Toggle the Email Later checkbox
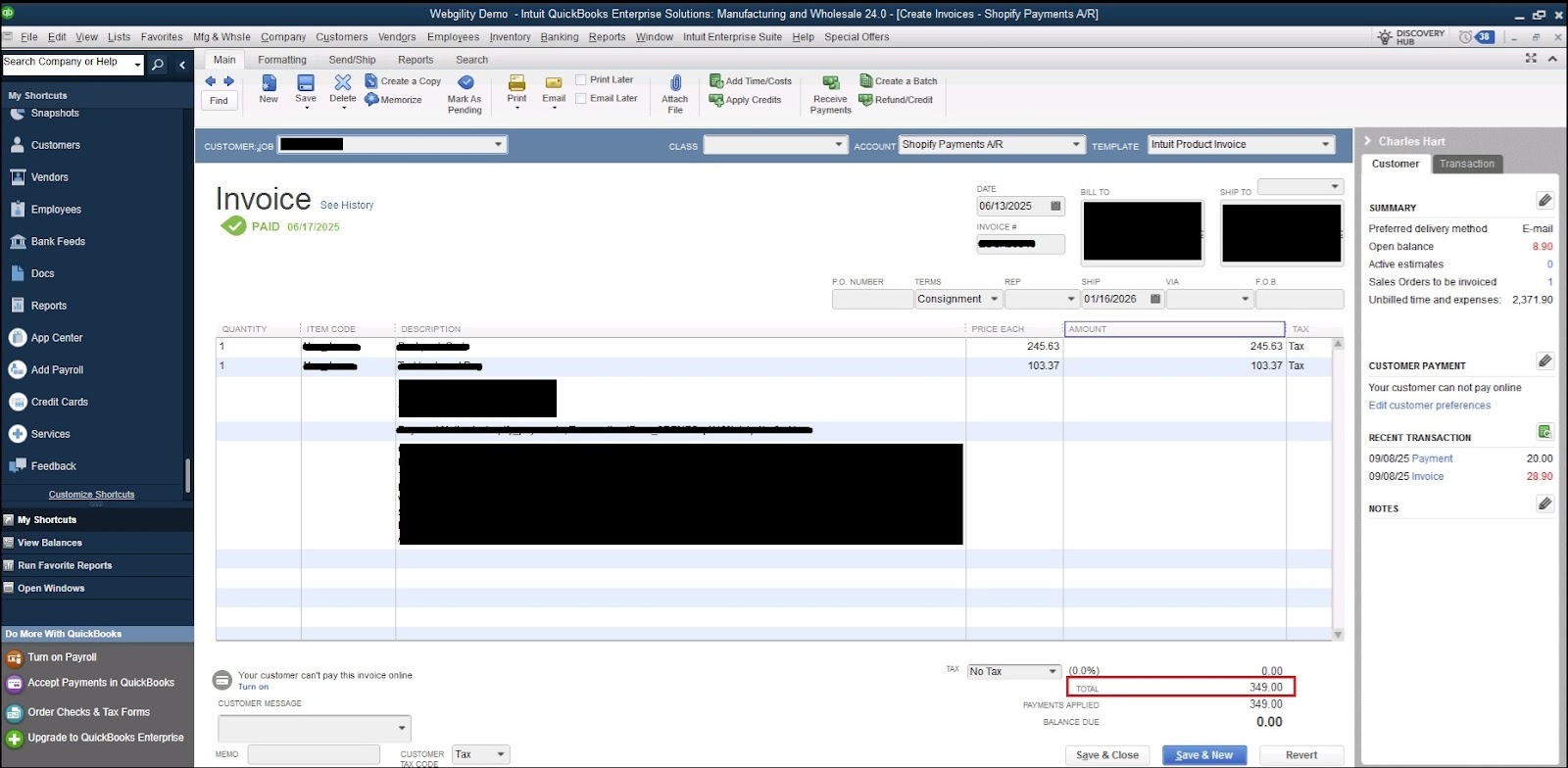Screen dimensions: 1568x768 click(x=581, y=98)
